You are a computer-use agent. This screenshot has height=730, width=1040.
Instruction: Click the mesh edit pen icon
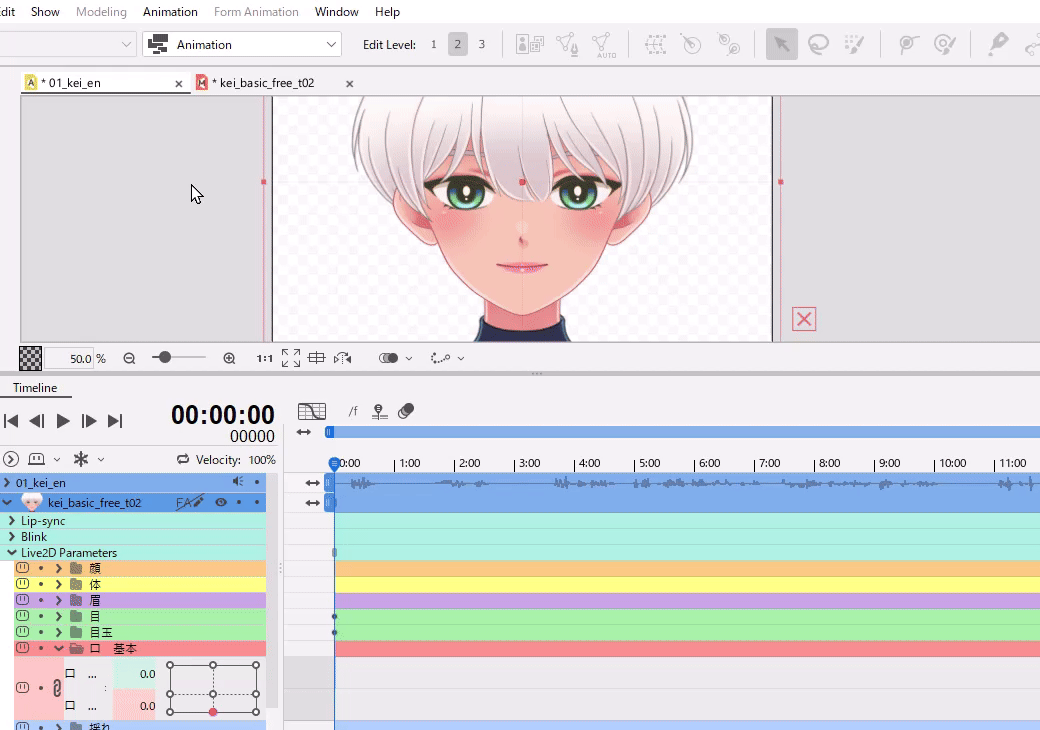[x=567, y=44]
